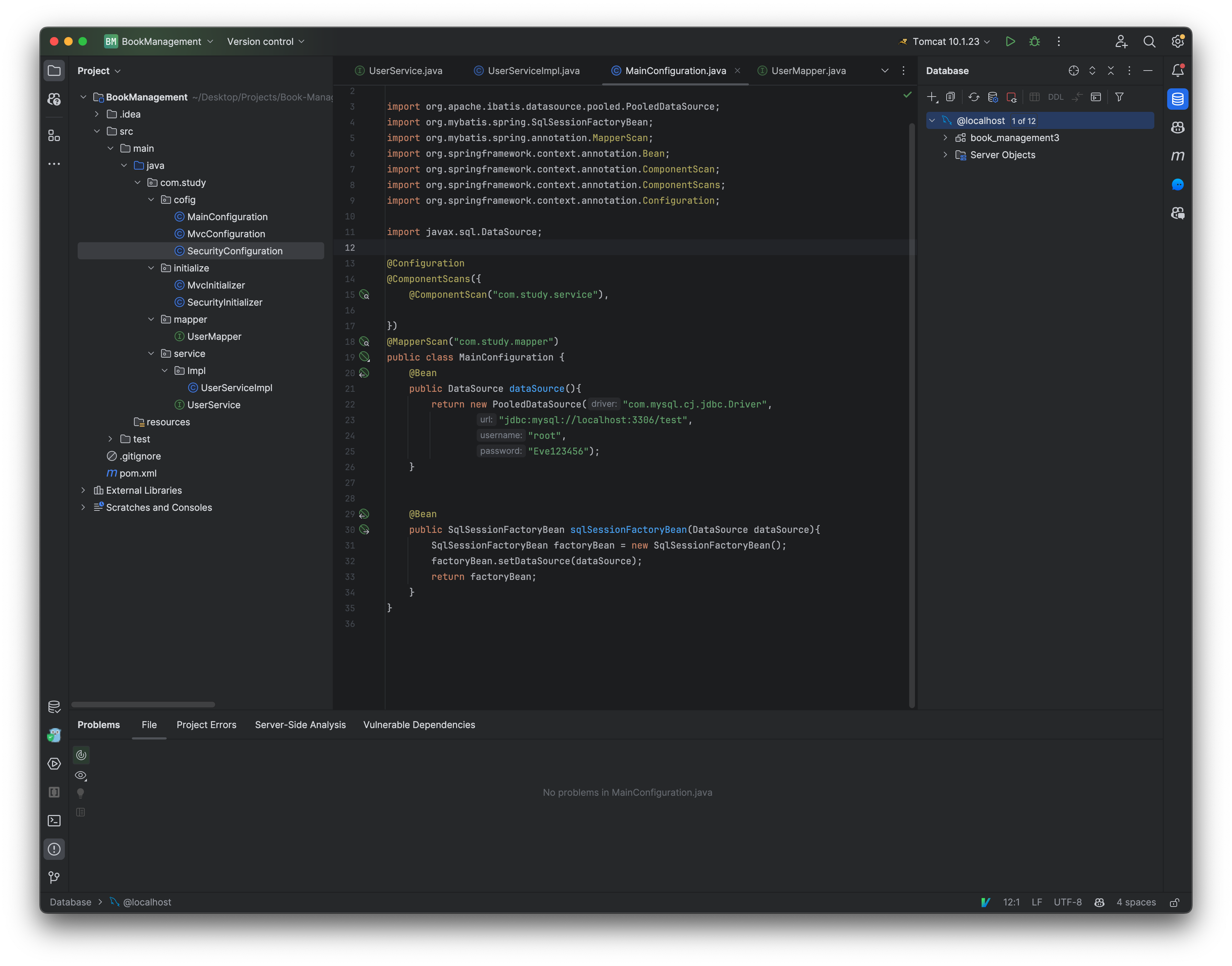Open Services tool window icon
This screenshot has width=1232, height=966.
54,764
